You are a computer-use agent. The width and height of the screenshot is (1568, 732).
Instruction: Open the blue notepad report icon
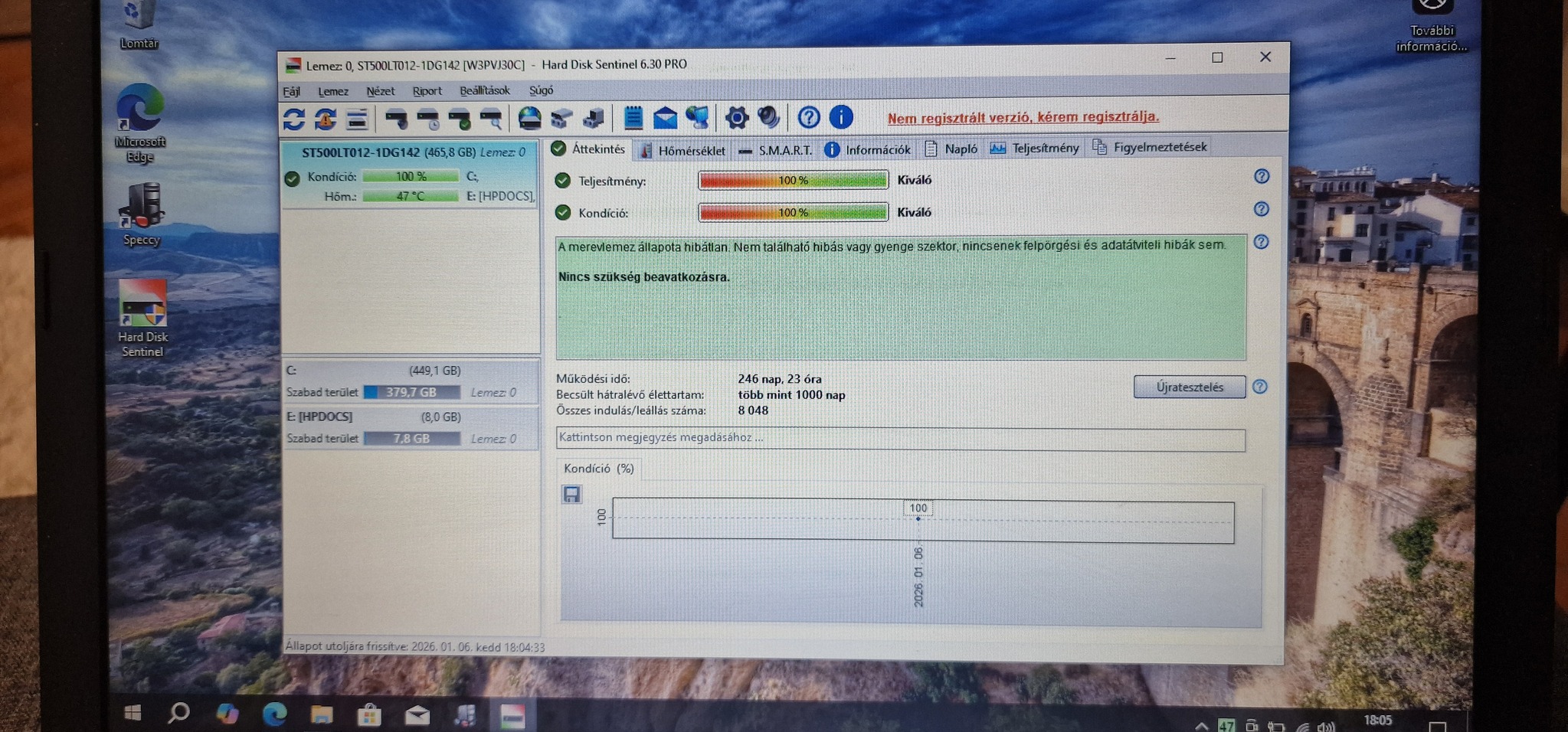pyautogui.click(x=633, y=117)
